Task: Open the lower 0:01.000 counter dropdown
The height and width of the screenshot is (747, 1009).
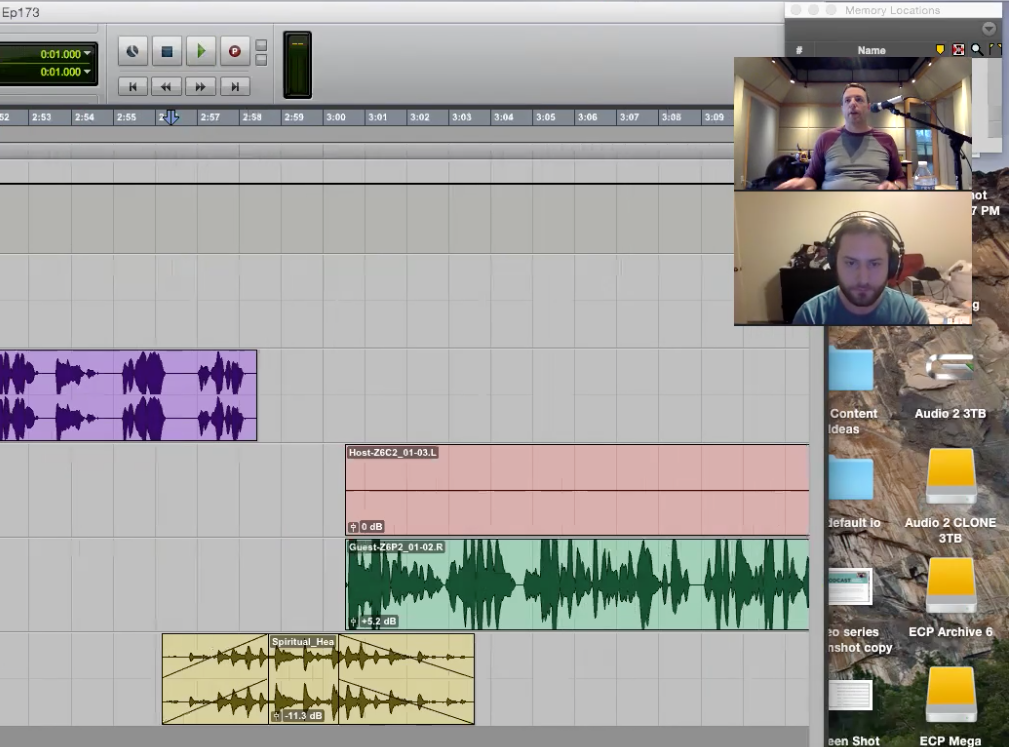Action: [x=87, y=71]
